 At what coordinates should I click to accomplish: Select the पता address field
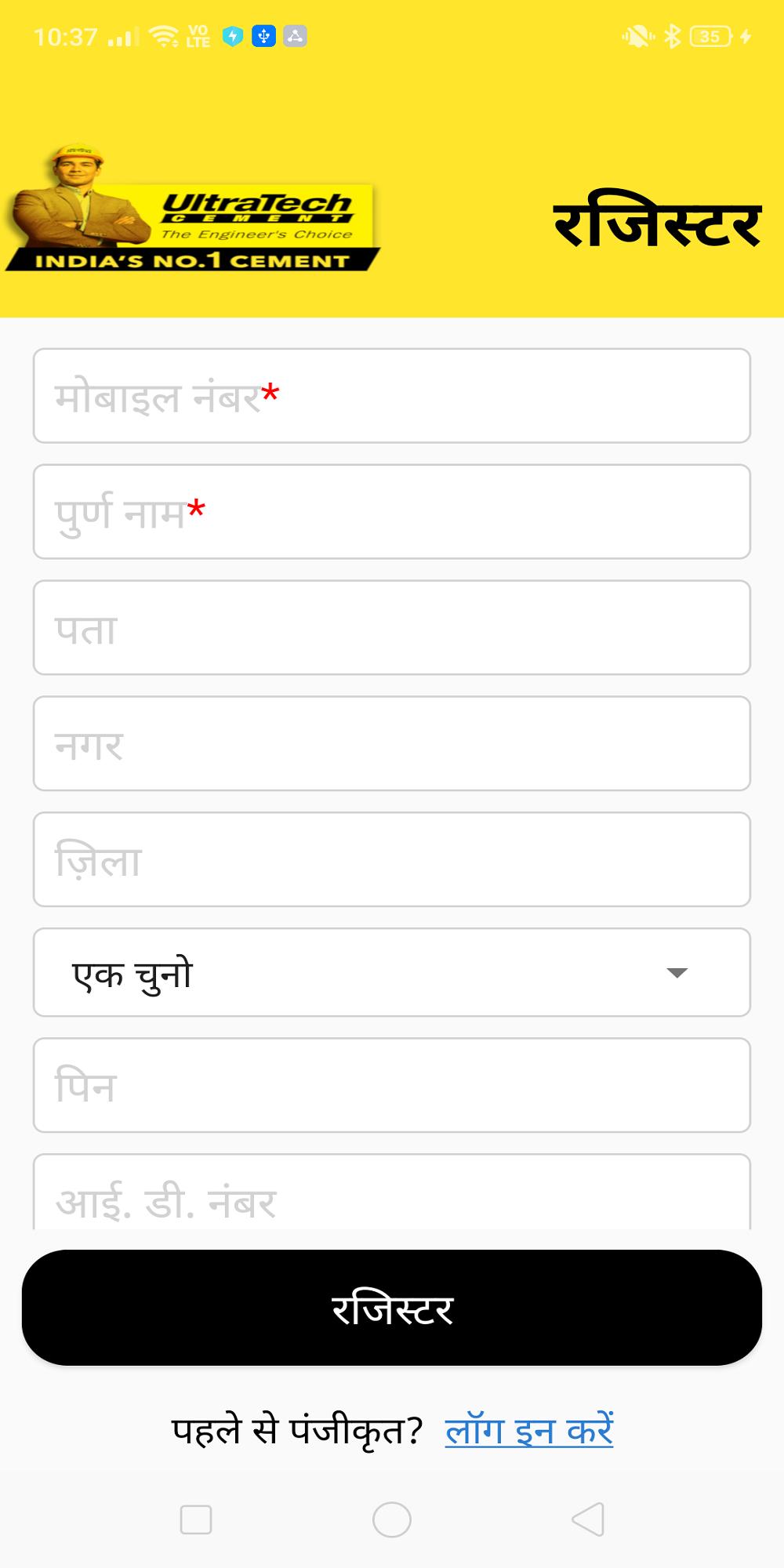[x=392, y=628]
